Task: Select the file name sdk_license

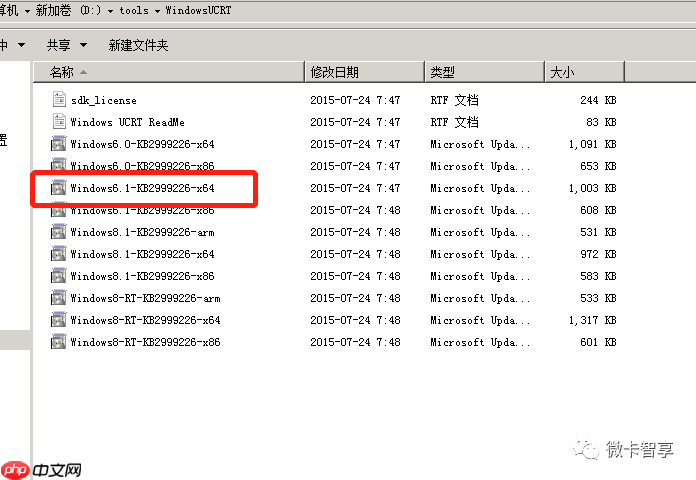Action: point(103,100)
